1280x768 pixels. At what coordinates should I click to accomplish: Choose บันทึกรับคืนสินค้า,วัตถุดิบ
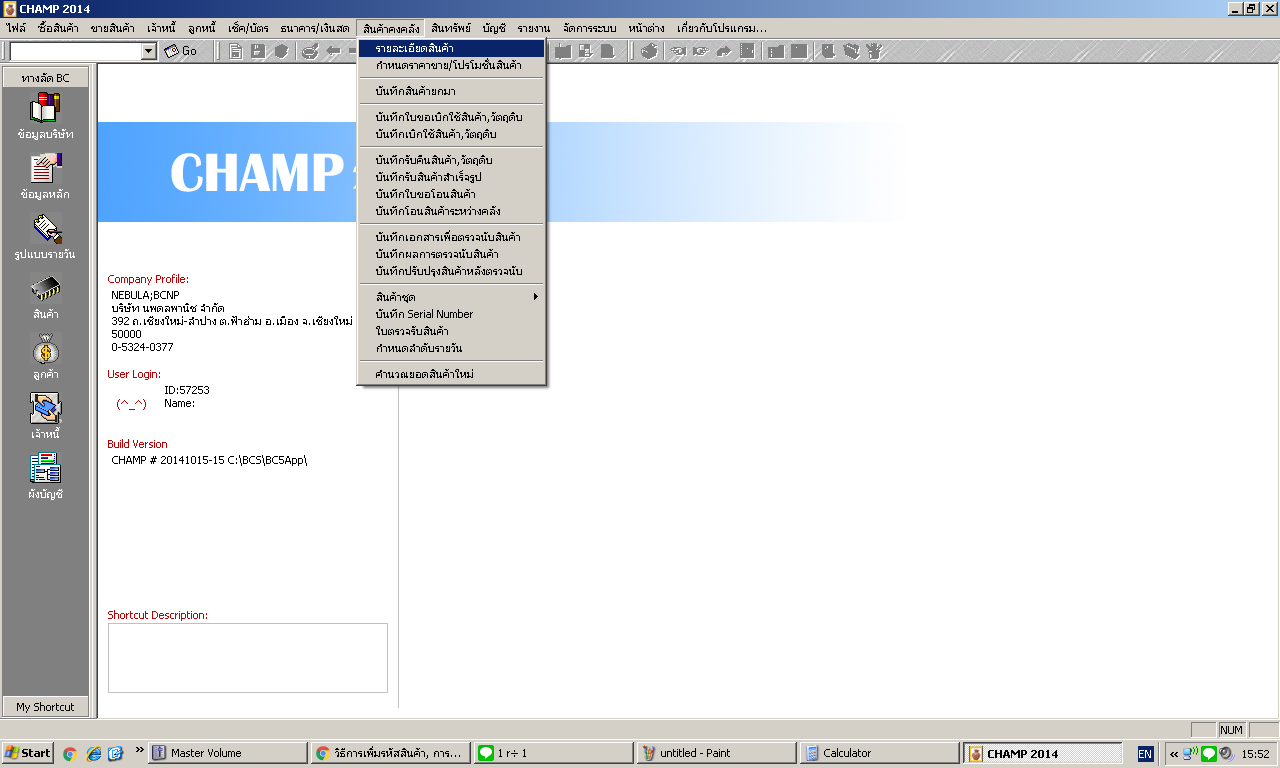(x=452, y=160)
